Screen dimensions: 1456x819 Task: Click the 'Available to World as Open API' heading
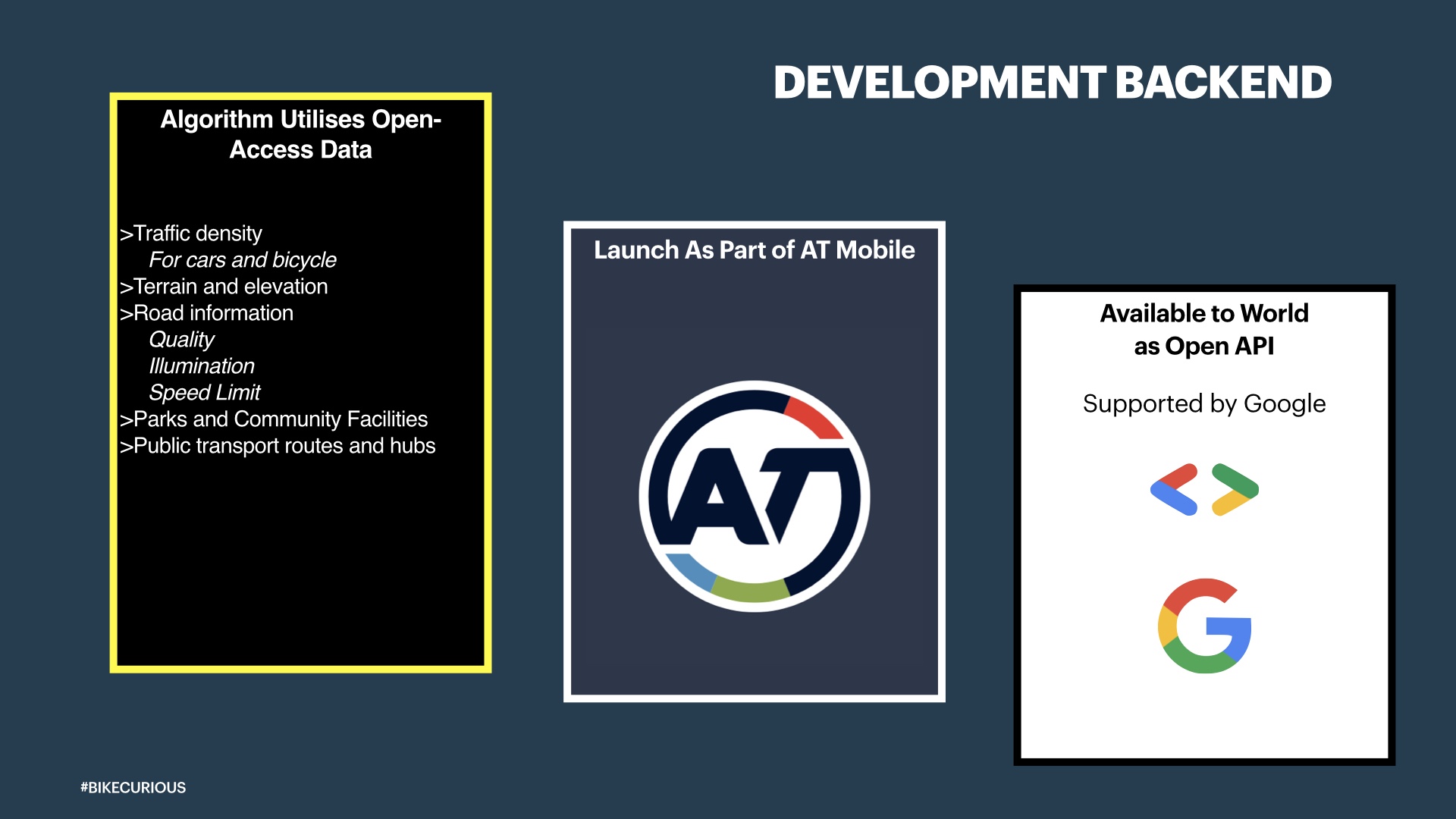[1204, 329]
